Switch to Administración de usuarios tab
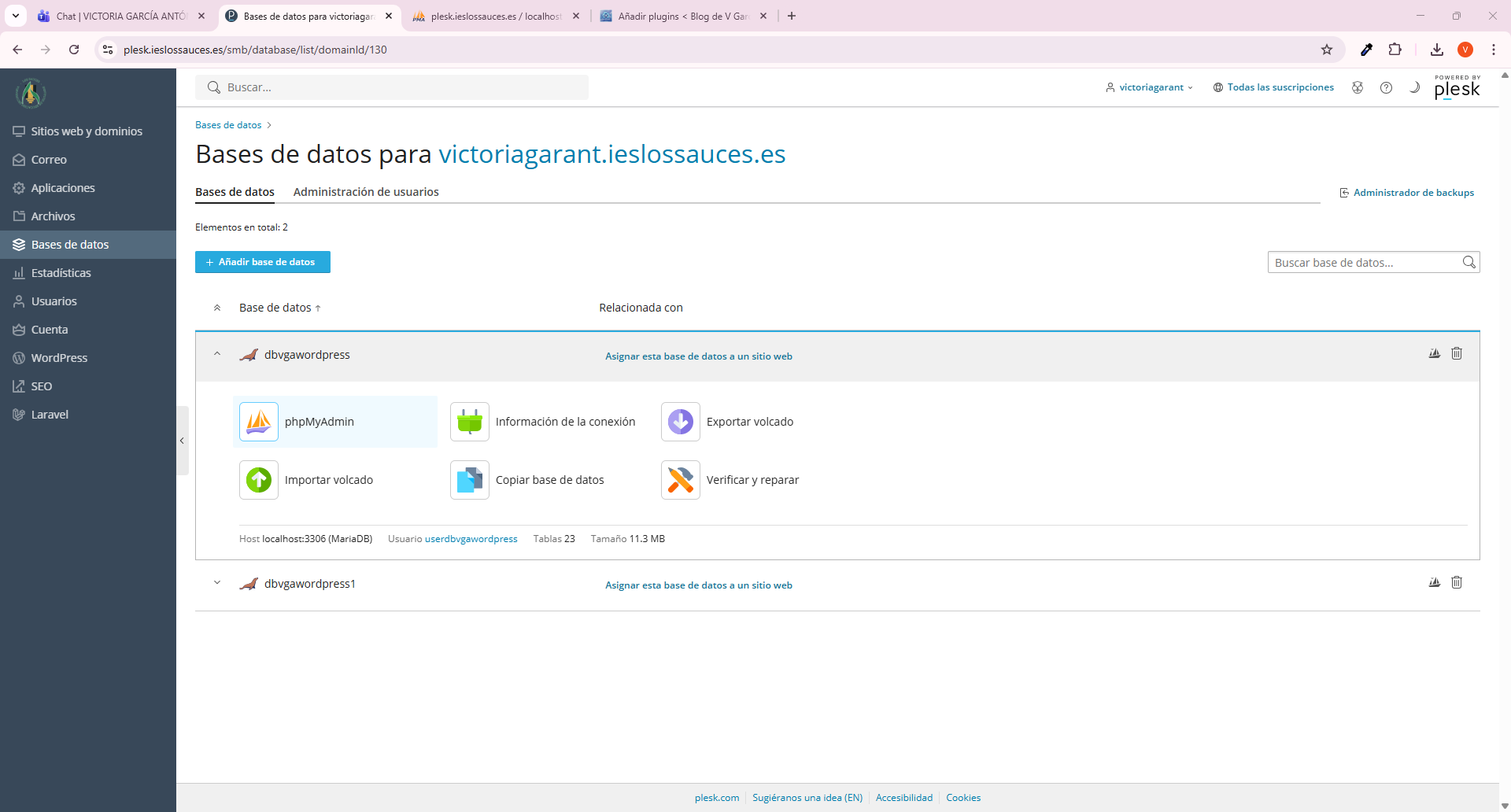This screenshot has height=812, width=1511. 366,192
